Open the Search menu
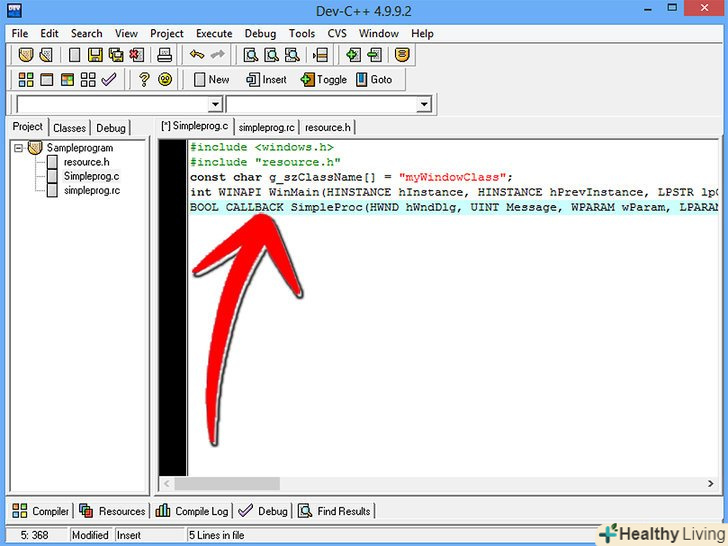This screenshot has width=728, height=546. click(86, 33)
